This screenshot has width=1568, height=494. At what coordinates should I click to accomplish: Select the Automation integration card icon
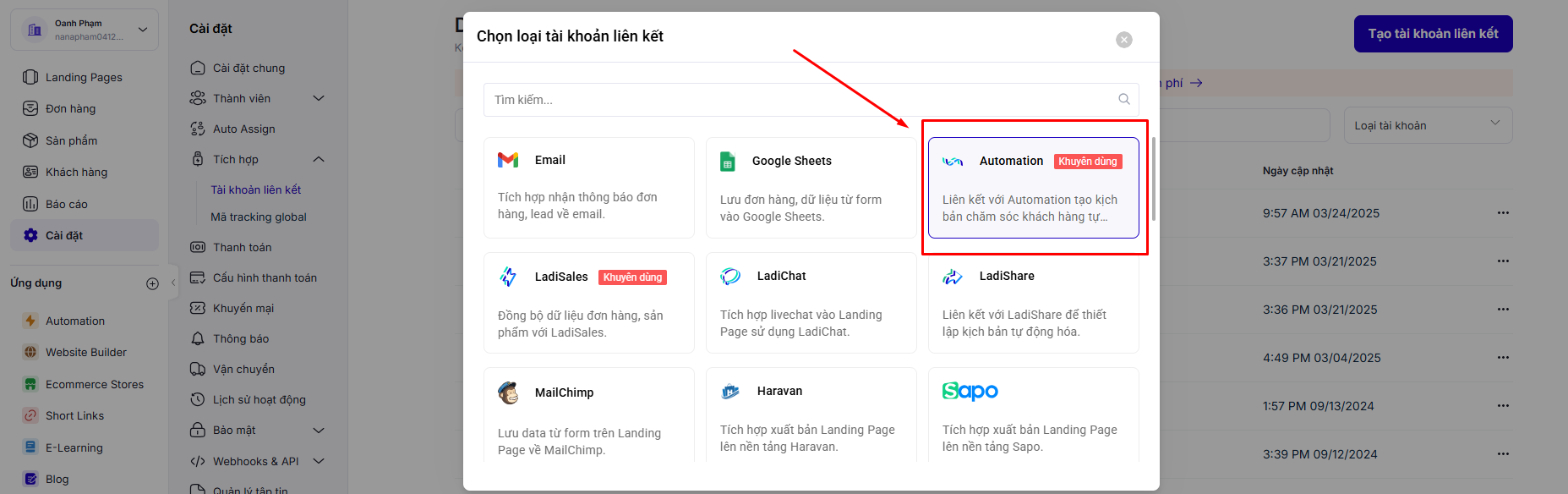[953, 162]
